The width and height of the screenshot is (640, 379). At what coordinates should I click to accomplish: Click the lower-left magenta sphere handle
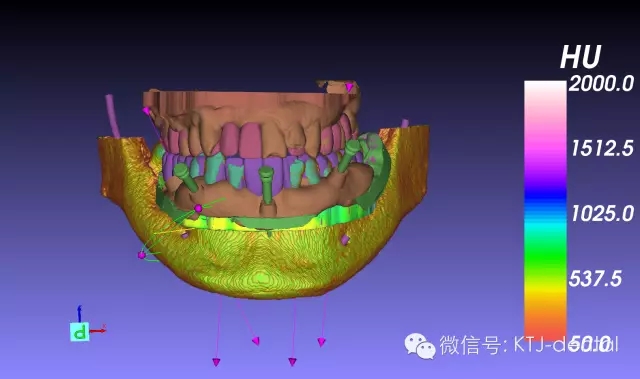click(142, 255)
